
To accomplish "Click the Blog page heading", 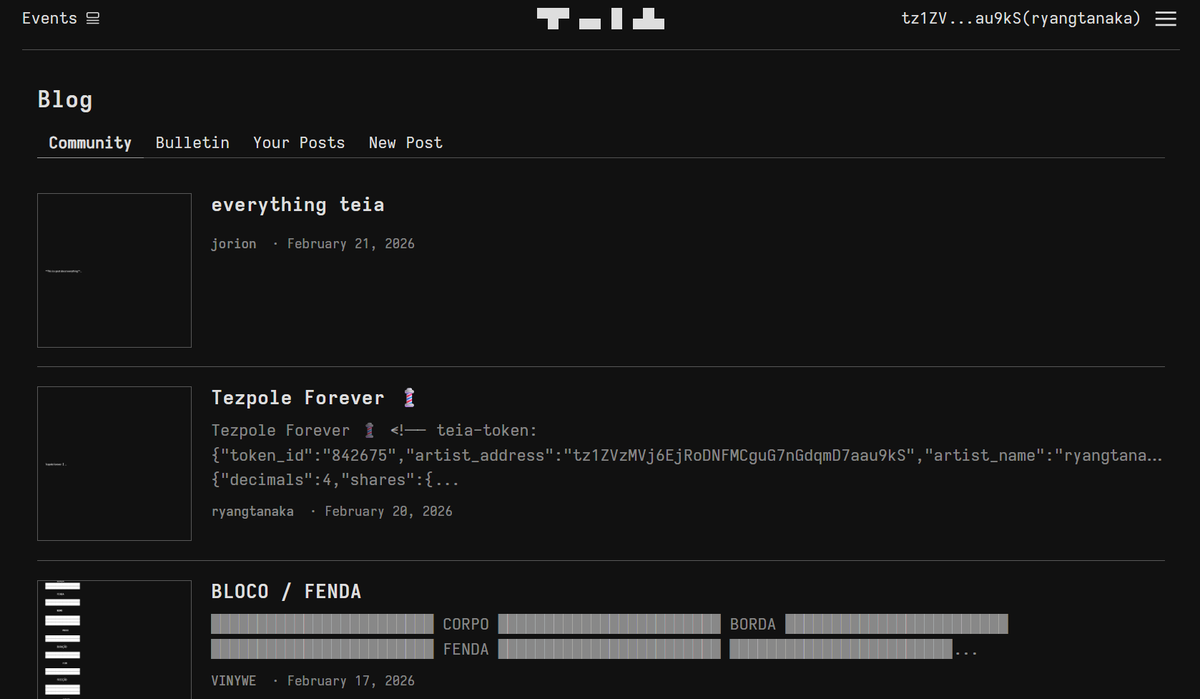I will coord(65,100).
